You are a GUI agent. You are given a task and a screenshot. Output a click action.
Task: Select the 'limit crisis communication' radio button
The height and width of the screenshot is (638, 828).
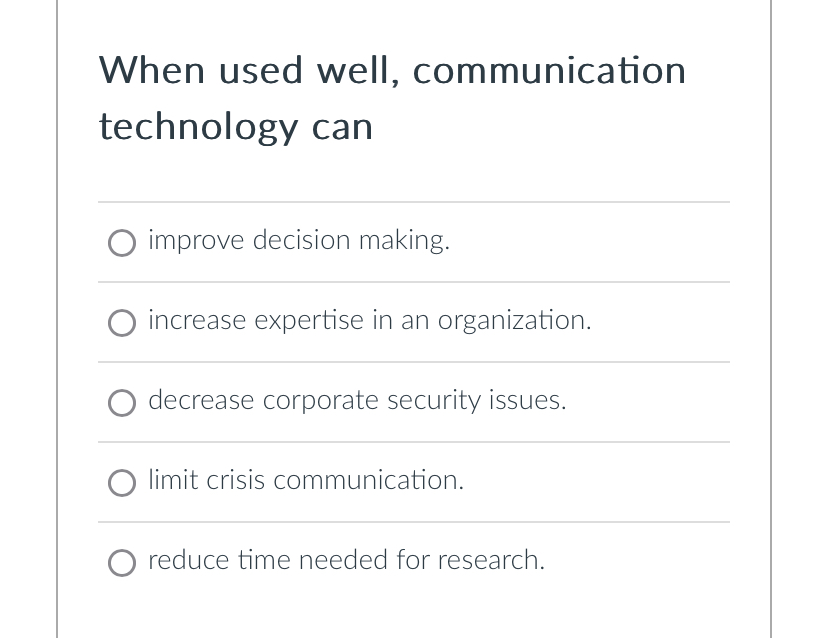point(122,483)
